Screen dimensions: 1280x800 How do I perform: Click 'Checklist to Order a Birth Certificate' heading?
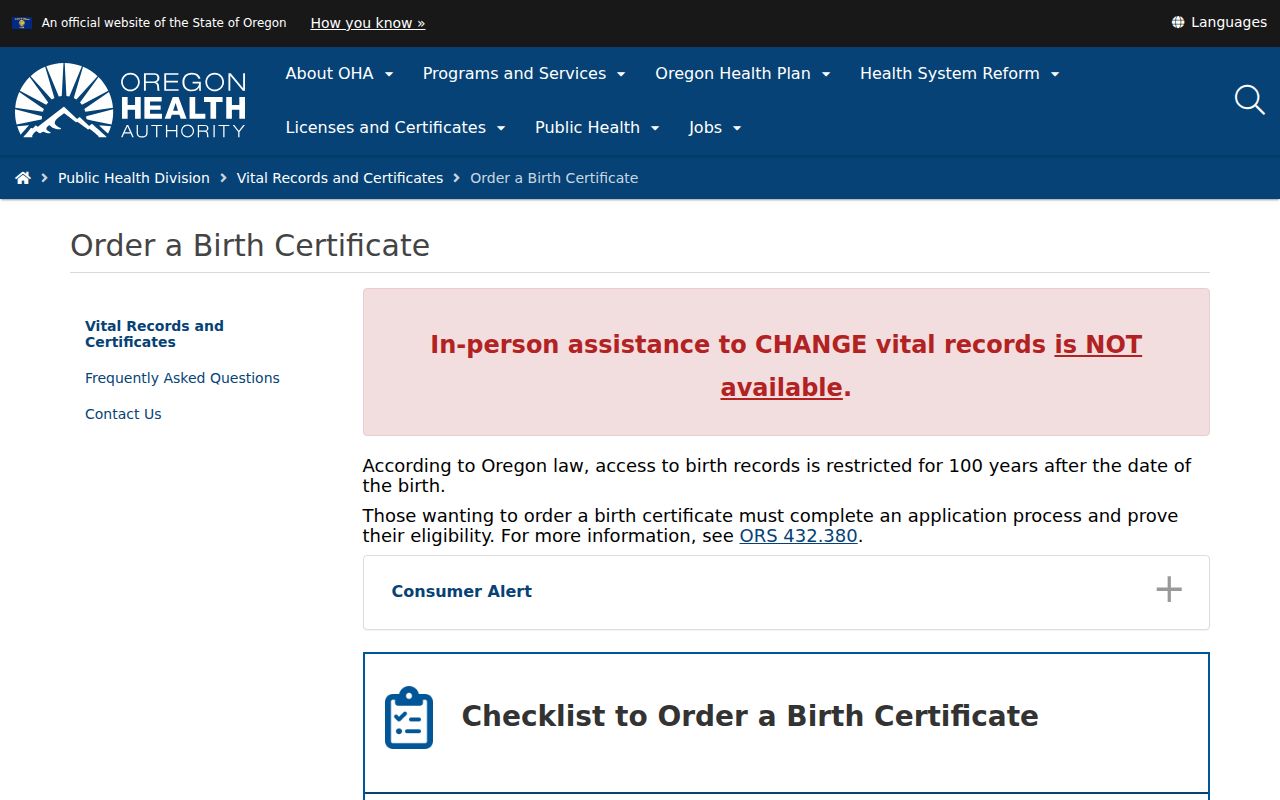click(x=750, y=716)
